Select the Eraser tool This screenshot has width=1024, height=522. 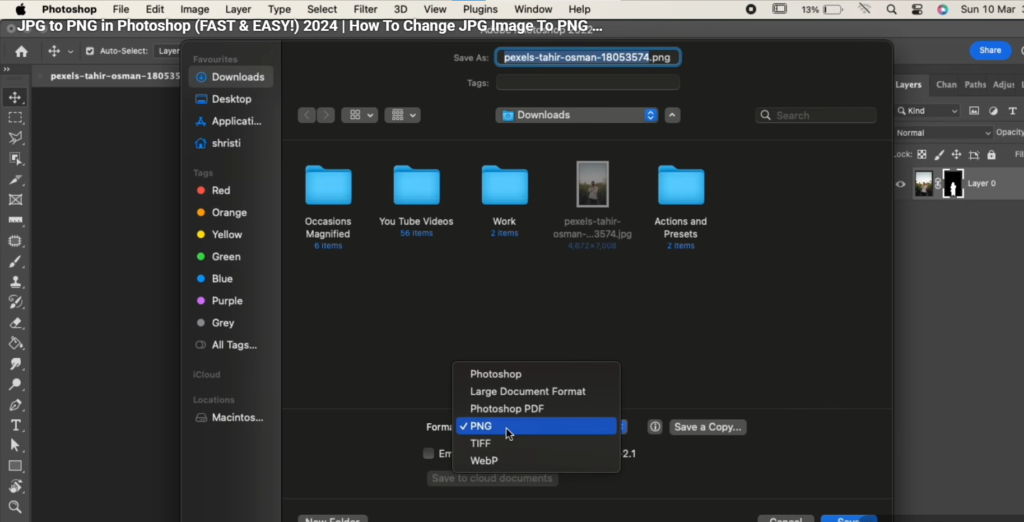click(15, 323)
